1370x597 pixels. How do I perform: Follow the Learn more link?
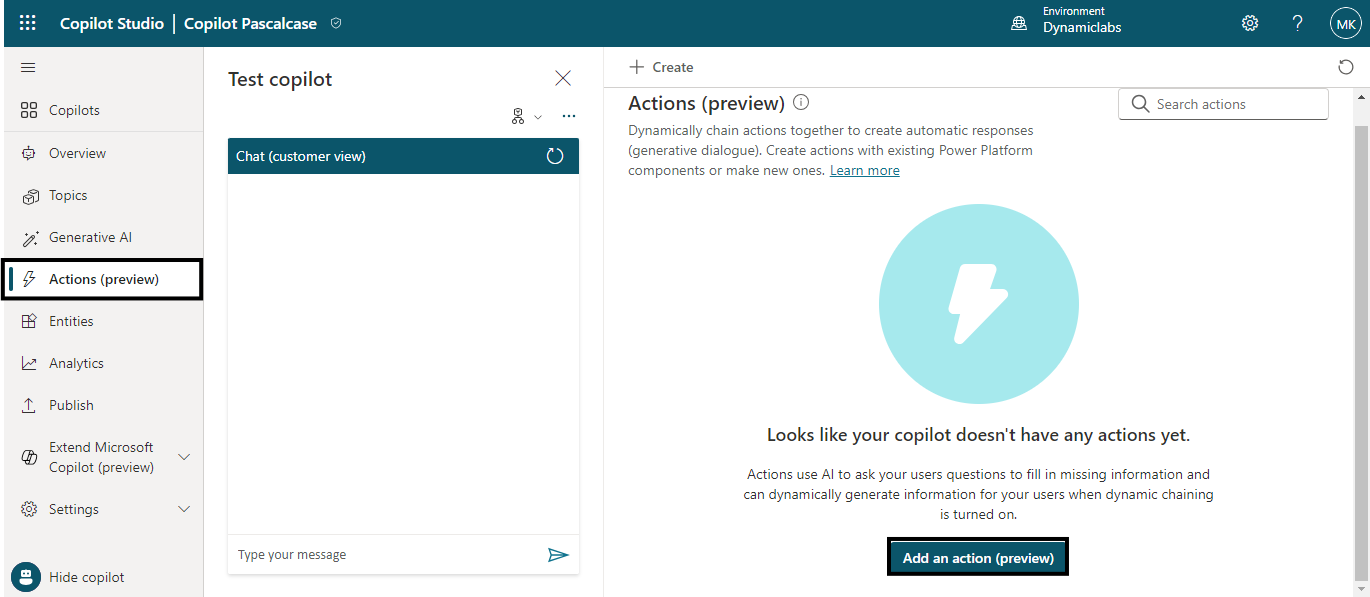point(864,170)
